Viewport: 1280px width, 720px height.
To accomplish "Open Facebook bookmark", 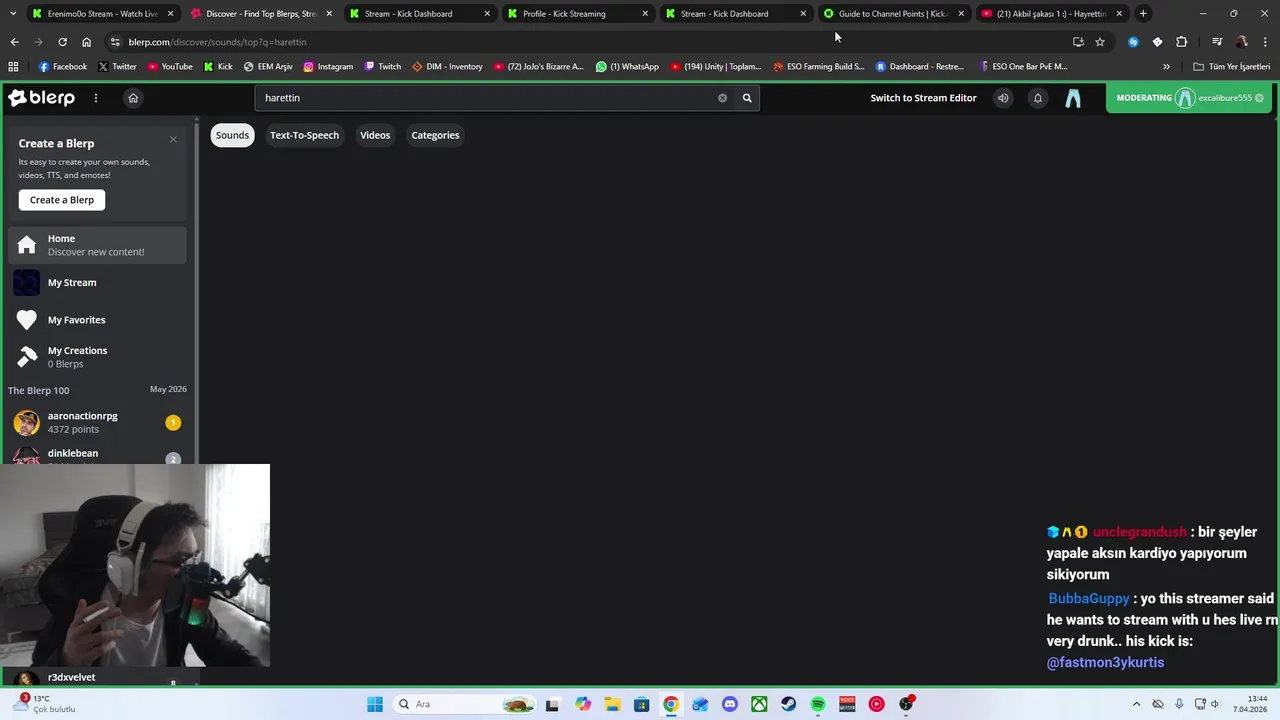I will point(63,67).
